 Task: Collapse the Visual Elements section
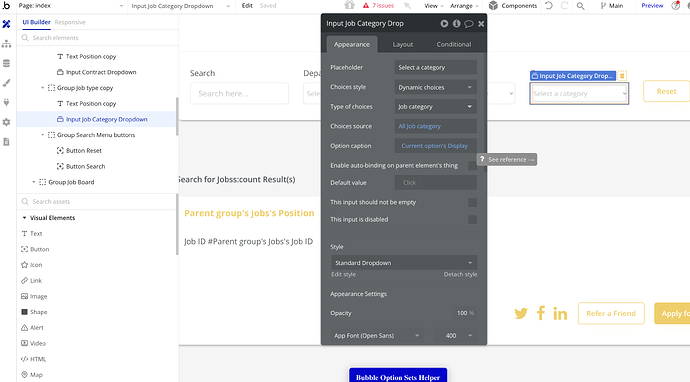24,218
